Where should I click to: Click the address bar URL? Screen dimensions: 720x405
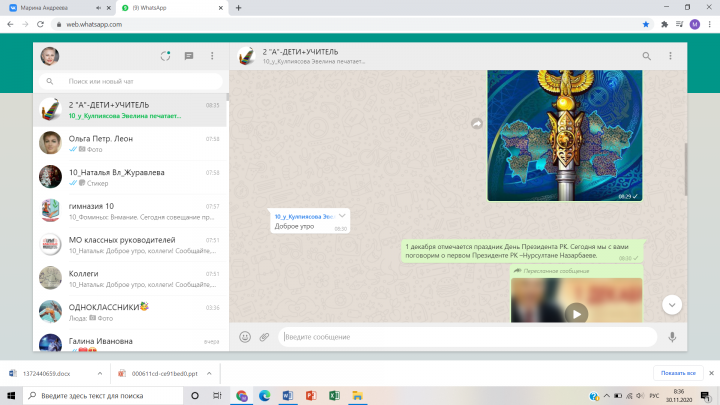pyautogui.click(x=94, y=24)
